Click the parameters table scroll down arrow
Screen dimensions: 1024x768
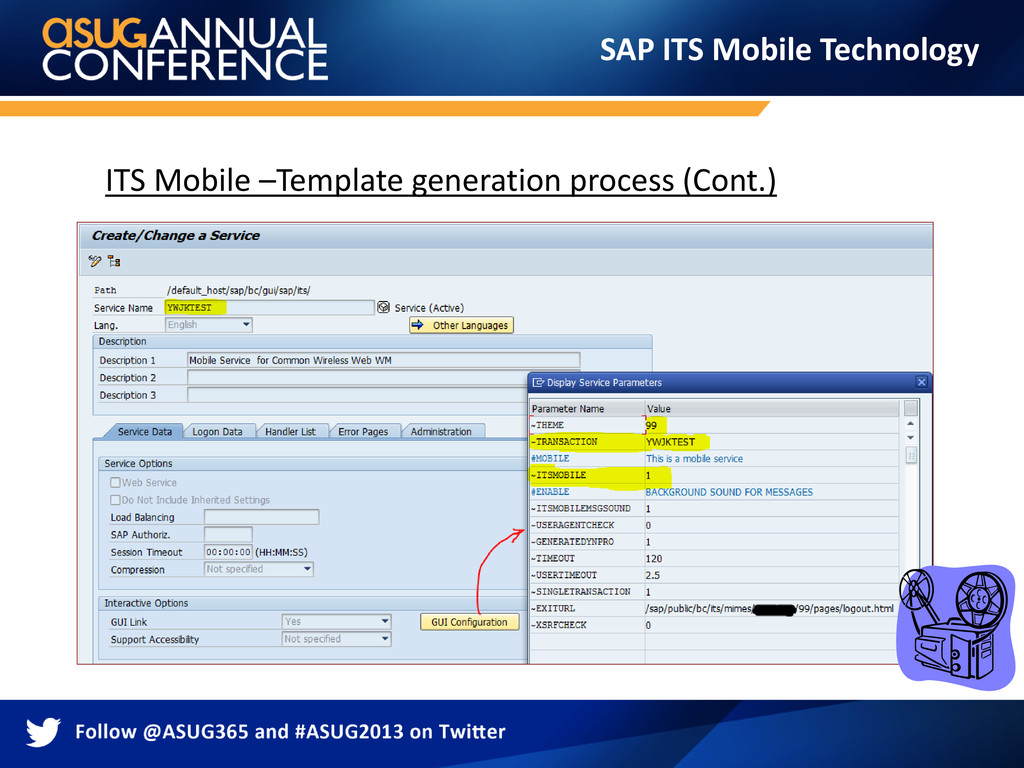tap(910, 438)
